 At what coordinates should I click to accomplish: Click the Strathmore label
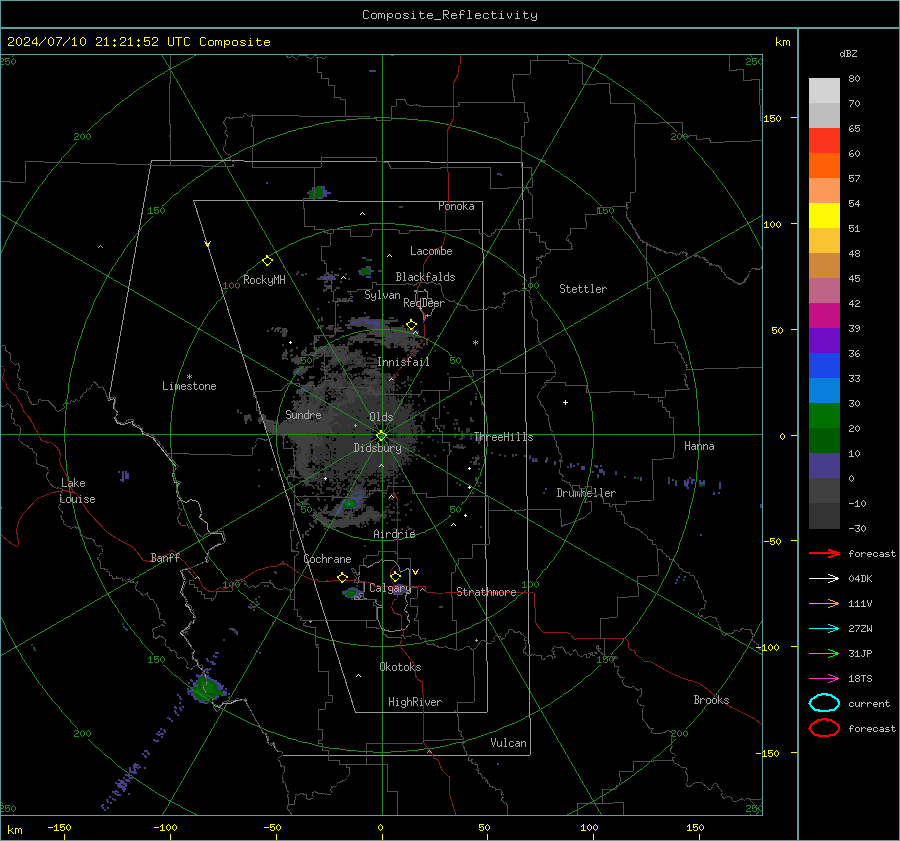(x=486, y=592)
